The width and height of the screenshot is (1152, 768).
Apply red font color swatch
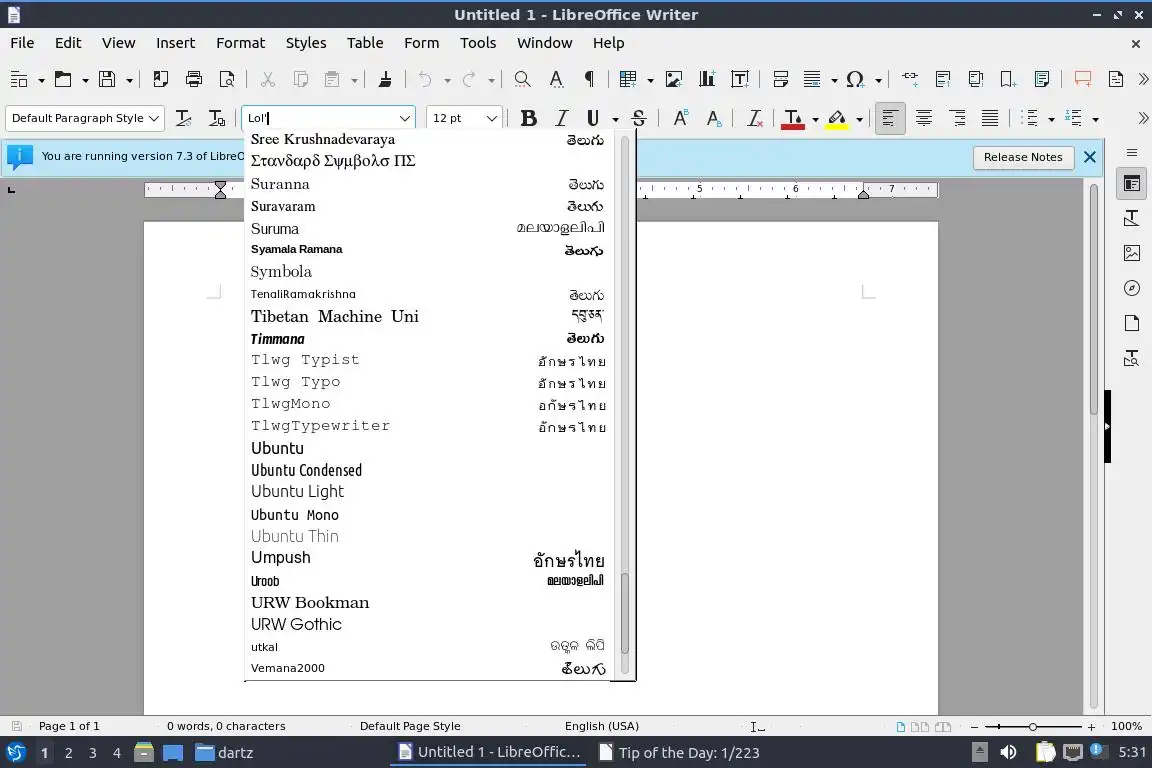[x=792, y=118]
